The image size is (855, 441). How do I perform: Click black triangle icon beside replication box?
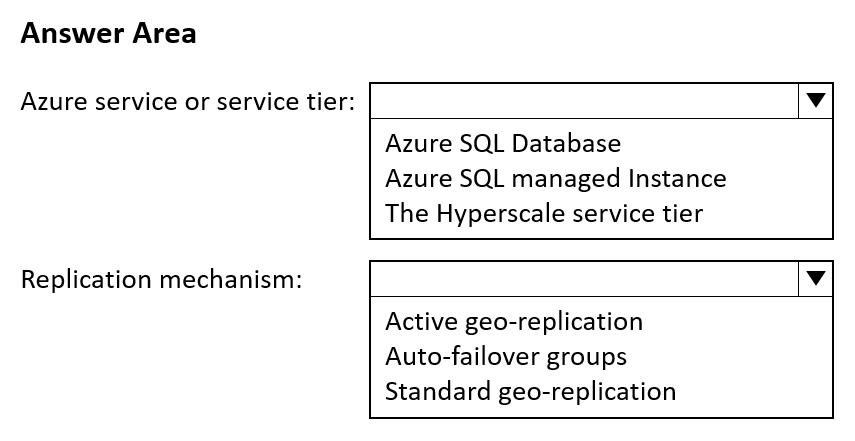[x=815, y=279]
